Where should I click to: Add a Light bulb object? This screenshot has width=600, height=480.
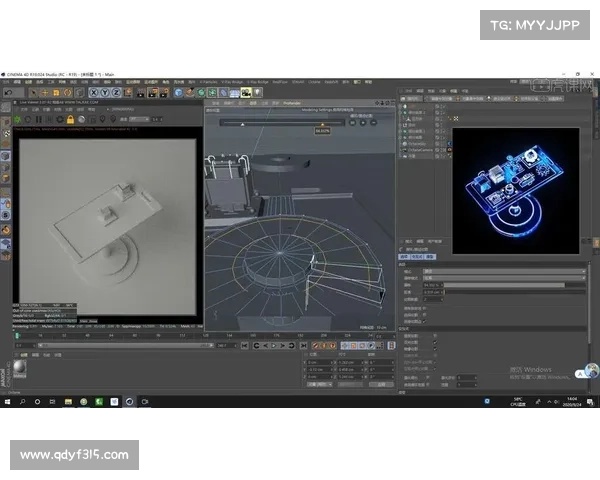258,93
